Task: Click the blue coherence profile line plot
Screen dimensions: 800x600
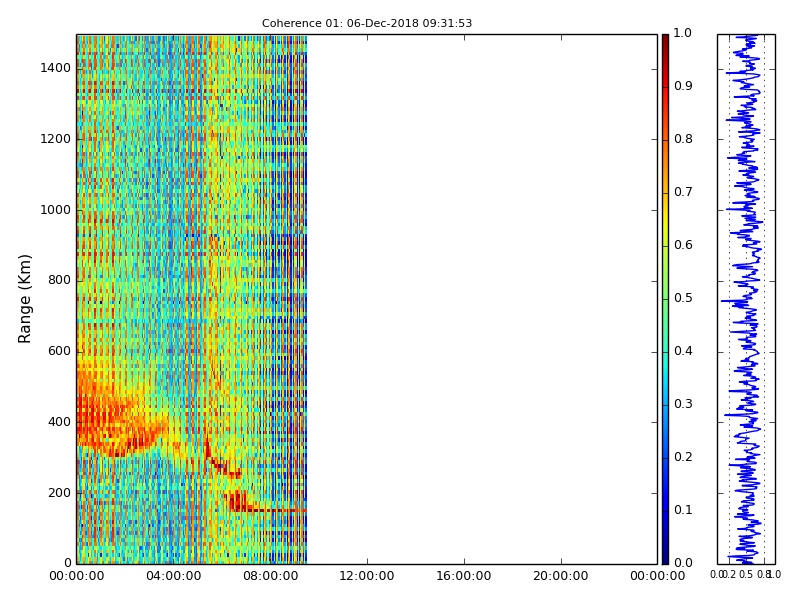Action: tap(746, 299)
